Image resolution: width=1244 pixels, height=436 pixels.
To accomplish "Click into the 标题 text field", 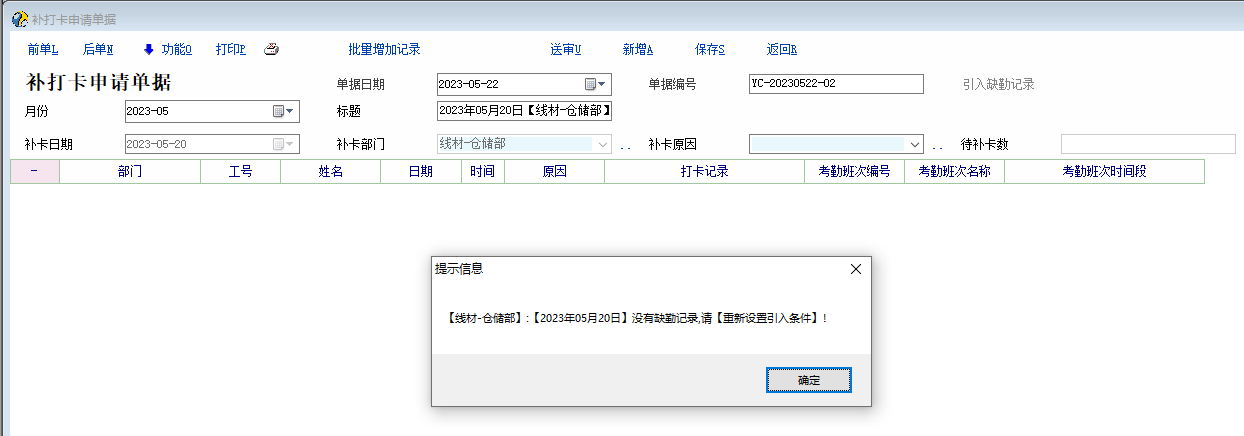I will (x=524, y=111).
